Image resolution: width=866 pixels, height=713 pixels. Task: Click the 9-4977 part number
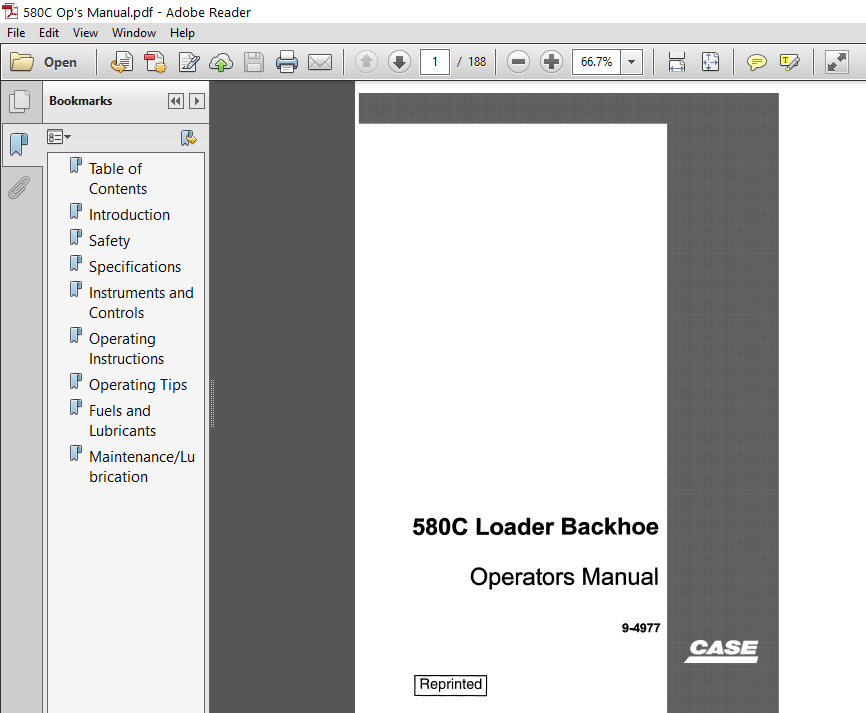pos(641,628)
